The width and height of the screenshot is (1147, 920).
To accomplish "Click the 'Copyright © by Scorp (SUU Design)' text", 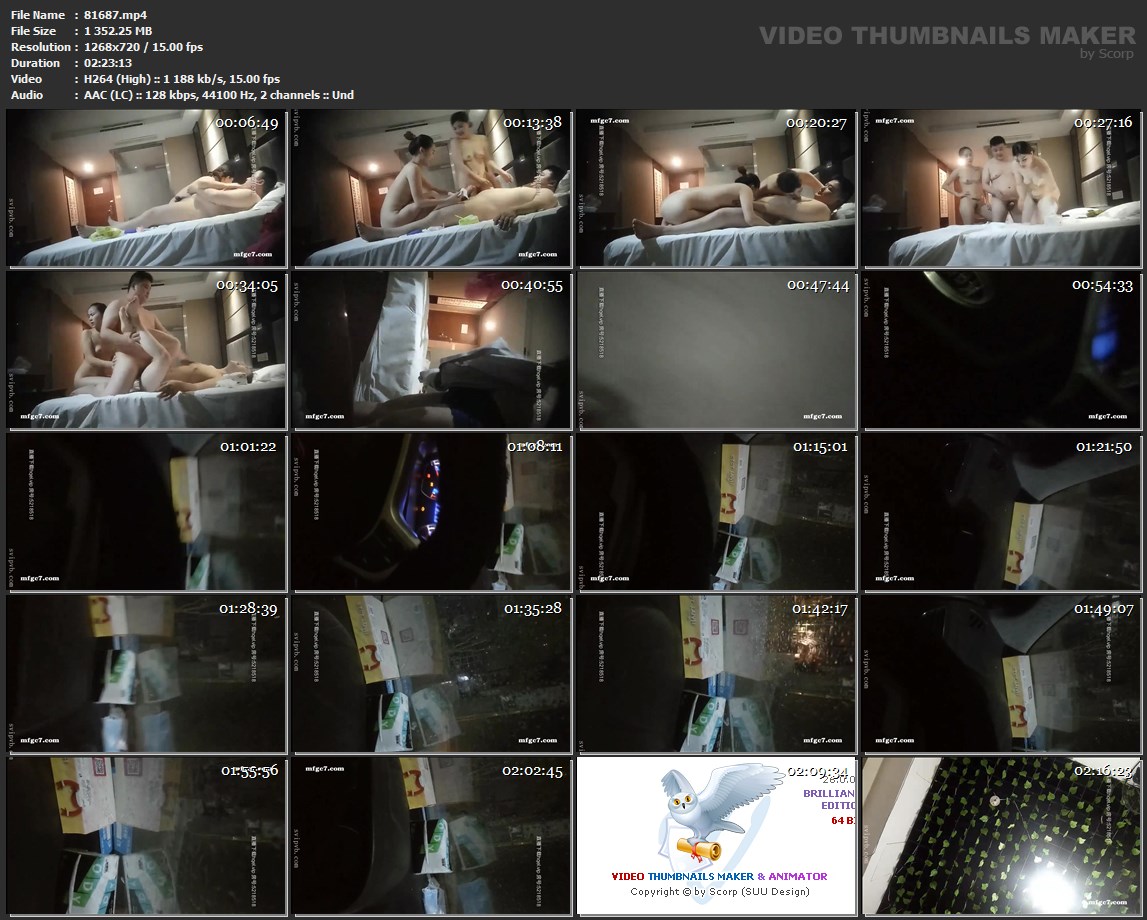I will (720, 891).
